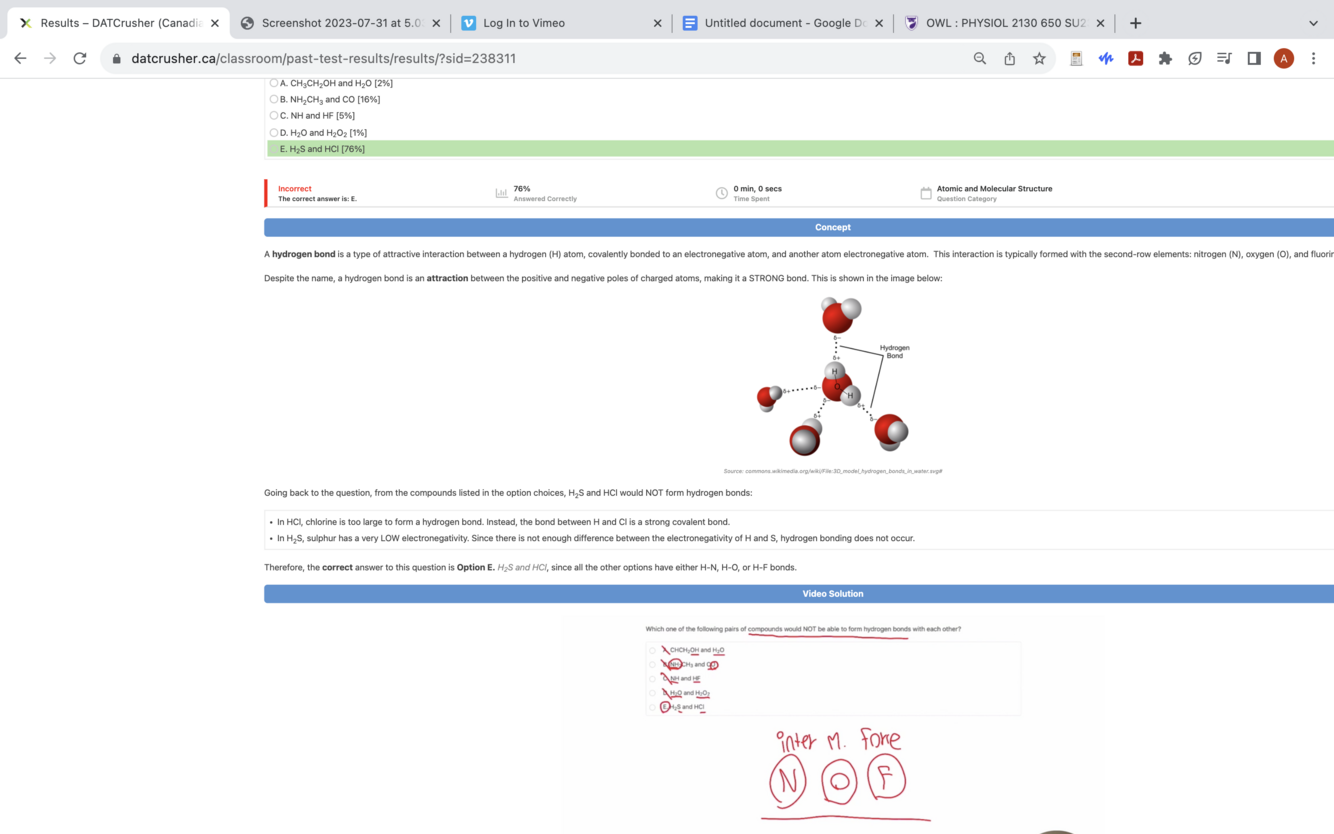The image size is (1334, 834).
Task: Switch to the Untitled document Google Docs tab
Action: tap(783, 23)
